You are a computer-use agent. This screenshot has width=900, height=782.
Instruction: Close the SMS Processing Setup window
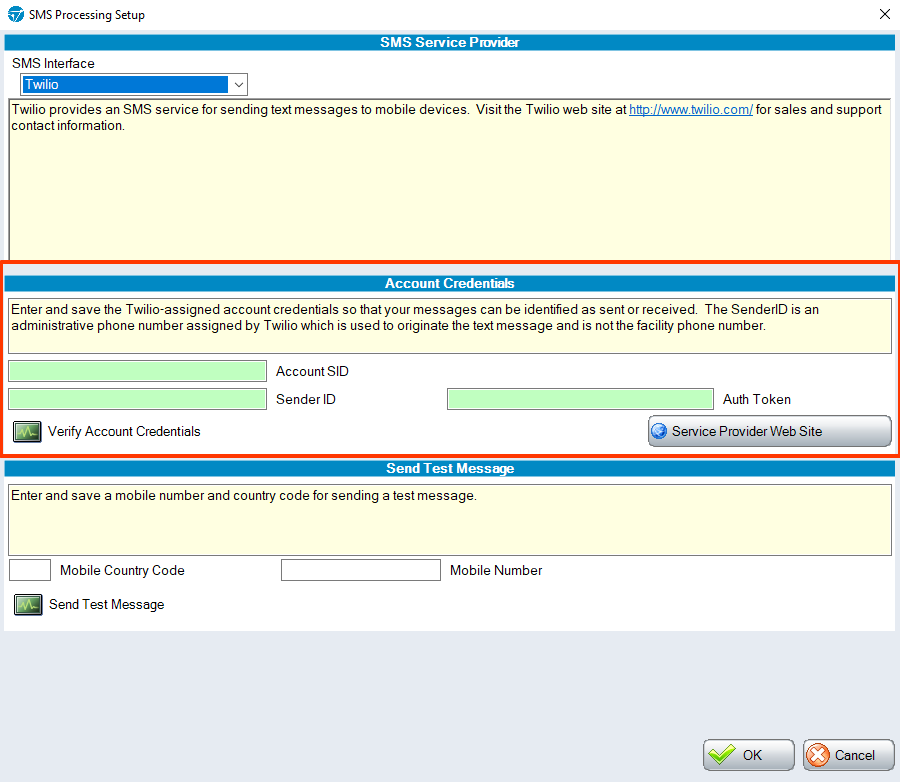point(885,14)
